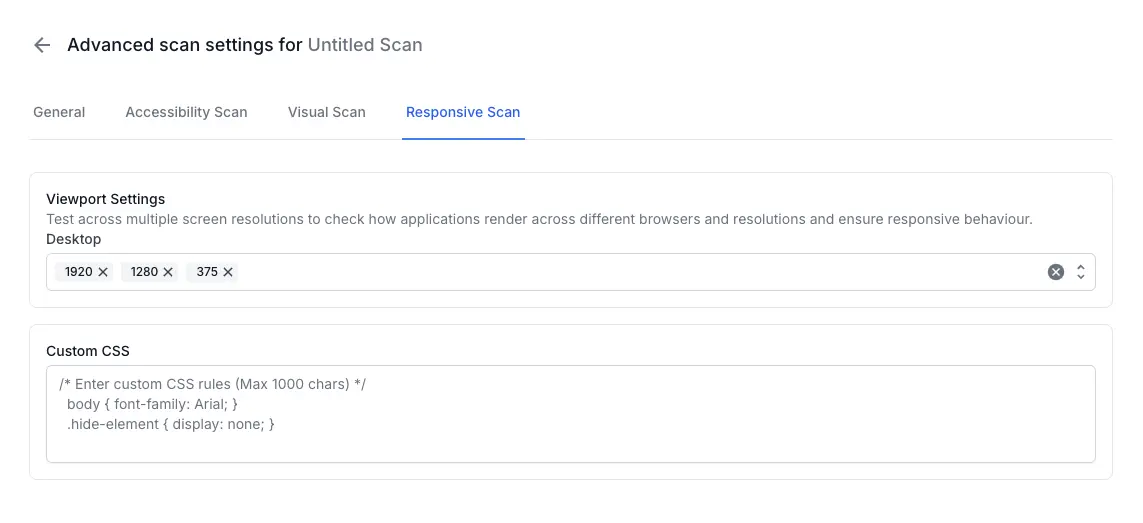Switch to the General tab
Viewport: 1143px width, 523px height.
pos(59,112)
